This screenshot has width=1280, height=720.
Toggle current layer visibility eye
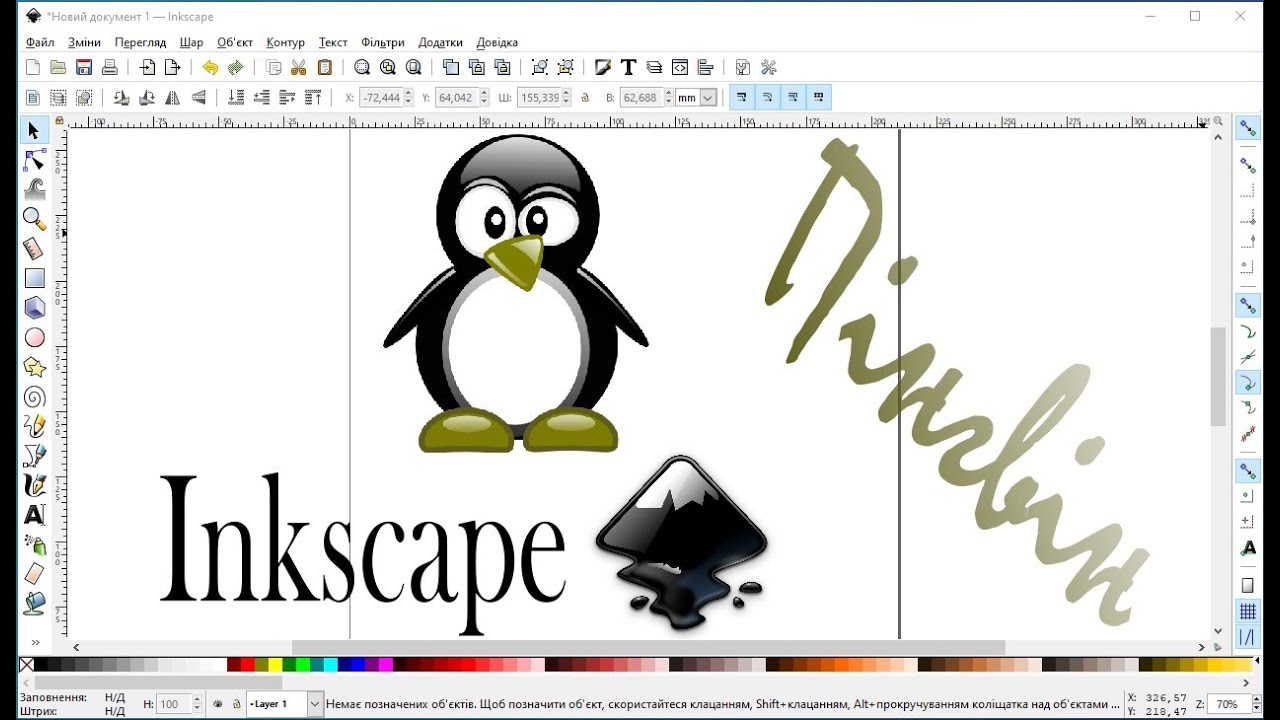point(218,704)
